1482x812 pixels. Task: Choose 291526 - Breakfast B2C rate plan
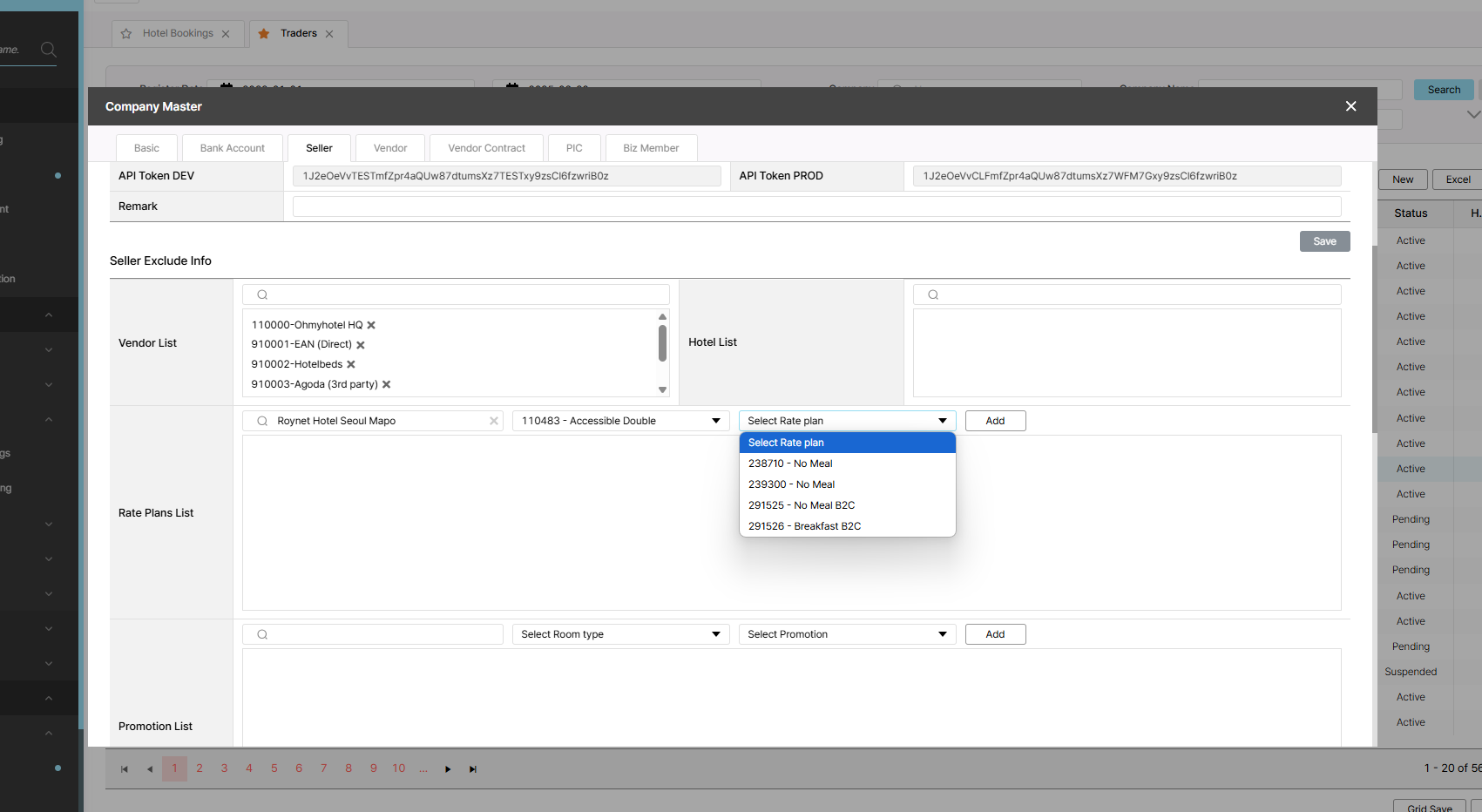(804, 526)
